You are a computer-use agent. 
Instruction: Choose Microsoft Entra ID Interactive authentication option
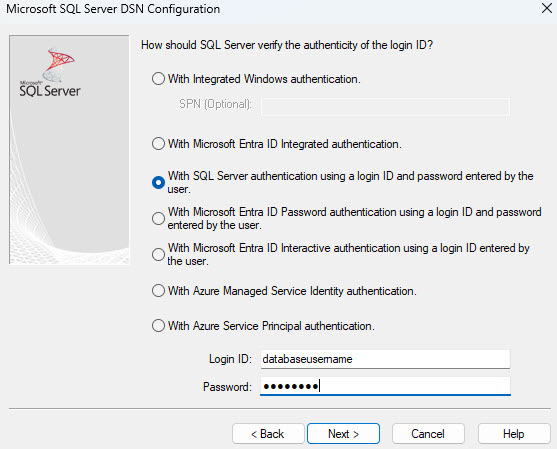coord(158,254)
